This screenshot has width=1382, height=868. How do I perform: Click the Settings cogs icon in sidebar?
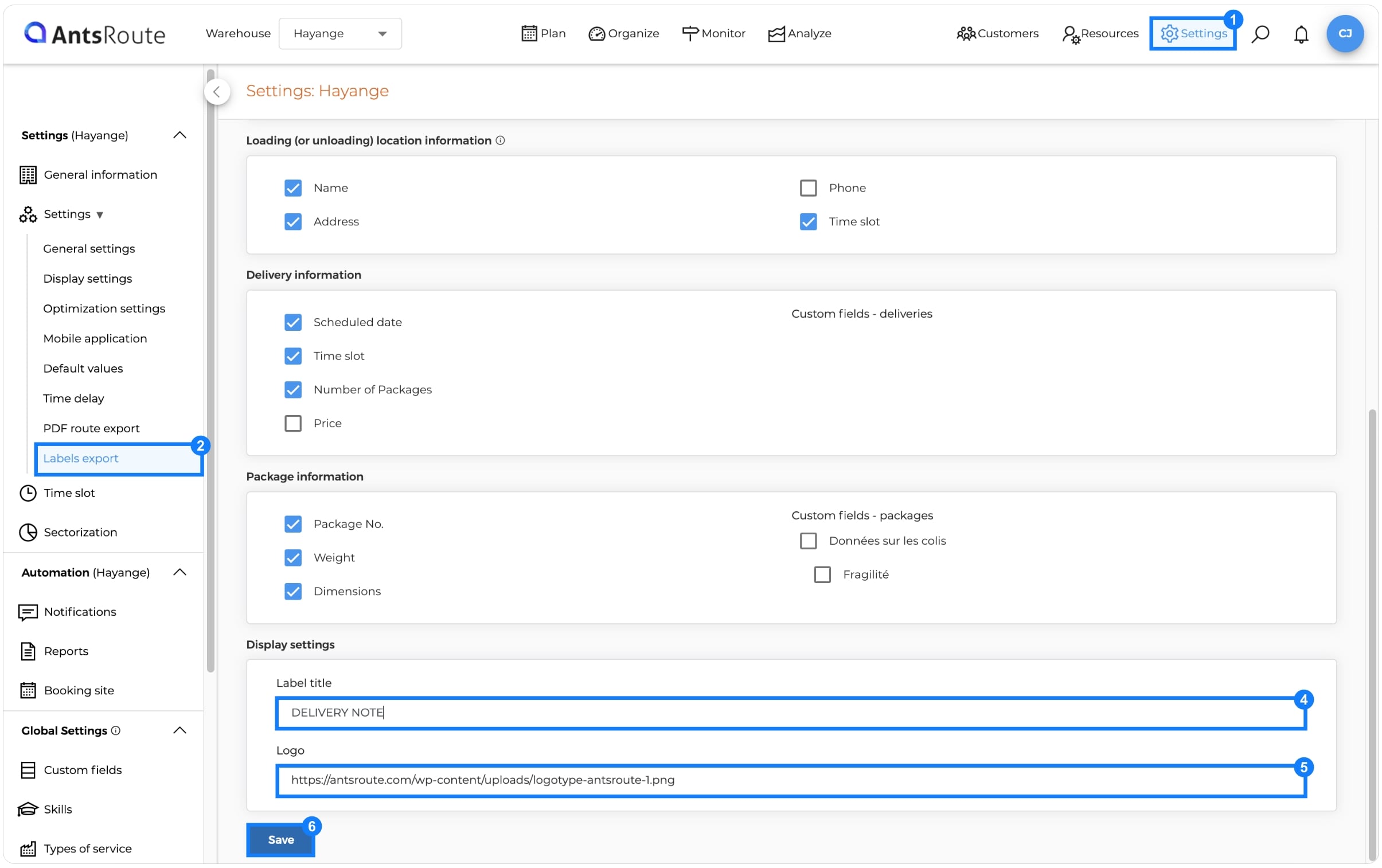[x=28, y=214]
